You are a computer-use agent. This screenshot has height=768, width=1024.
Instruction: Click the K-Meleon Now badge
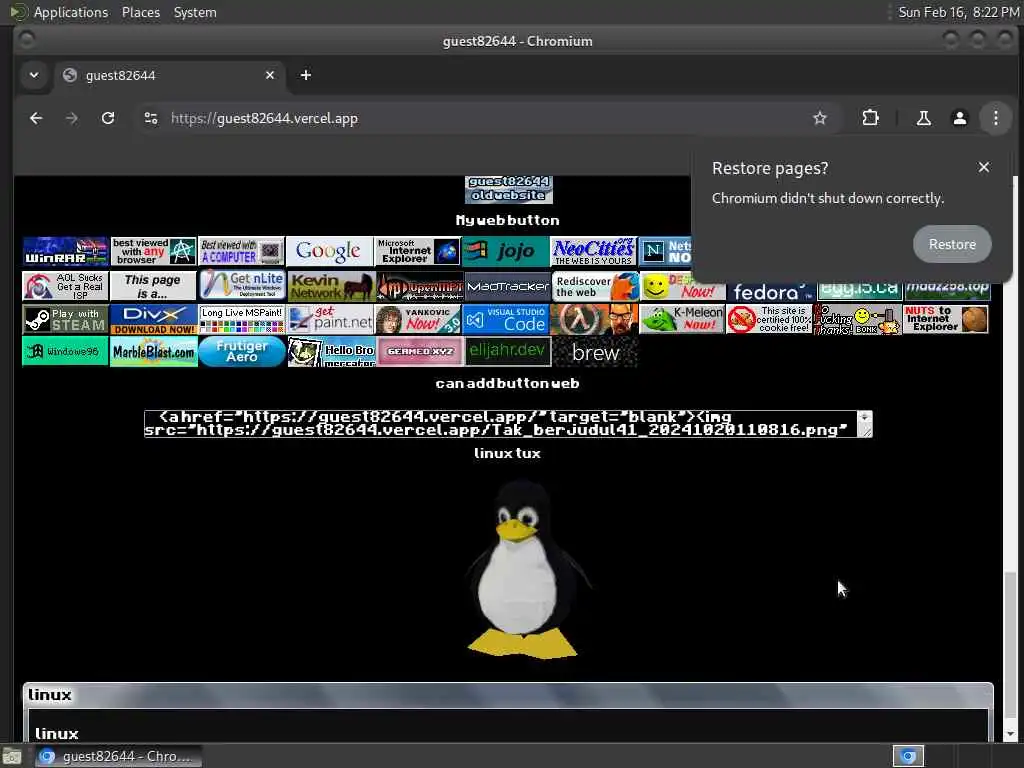click(x=682, y=319)
